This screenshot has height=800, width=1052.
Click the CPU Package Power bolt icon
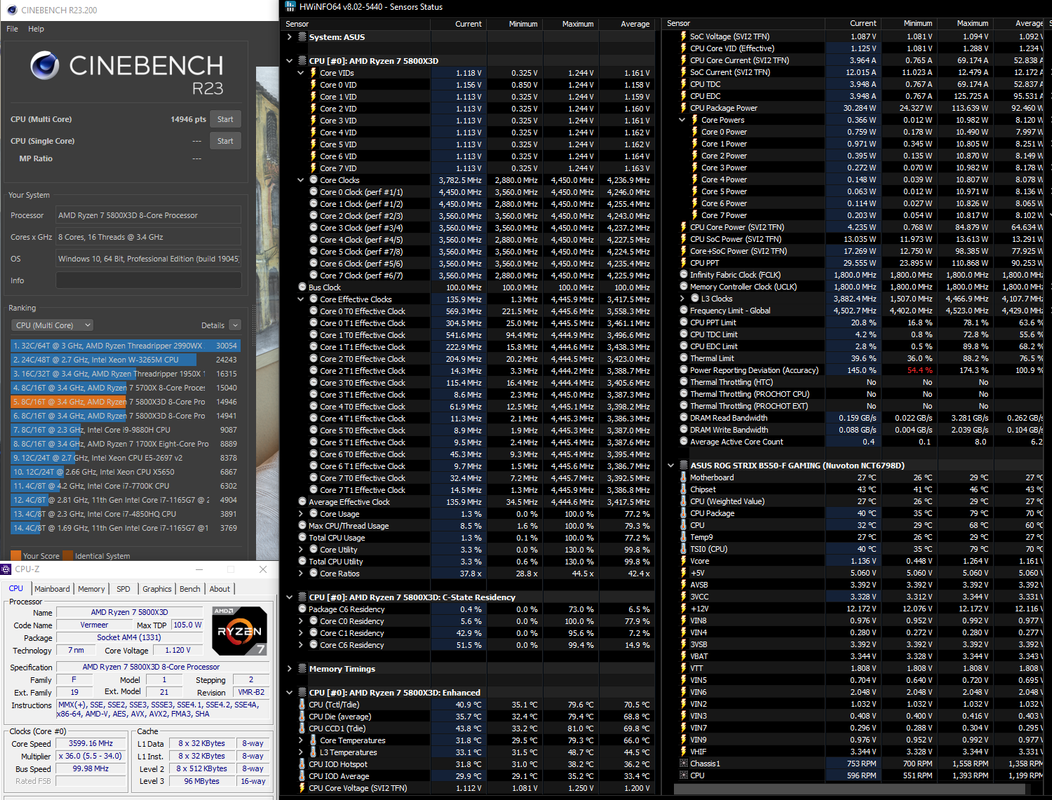(684, 108)
